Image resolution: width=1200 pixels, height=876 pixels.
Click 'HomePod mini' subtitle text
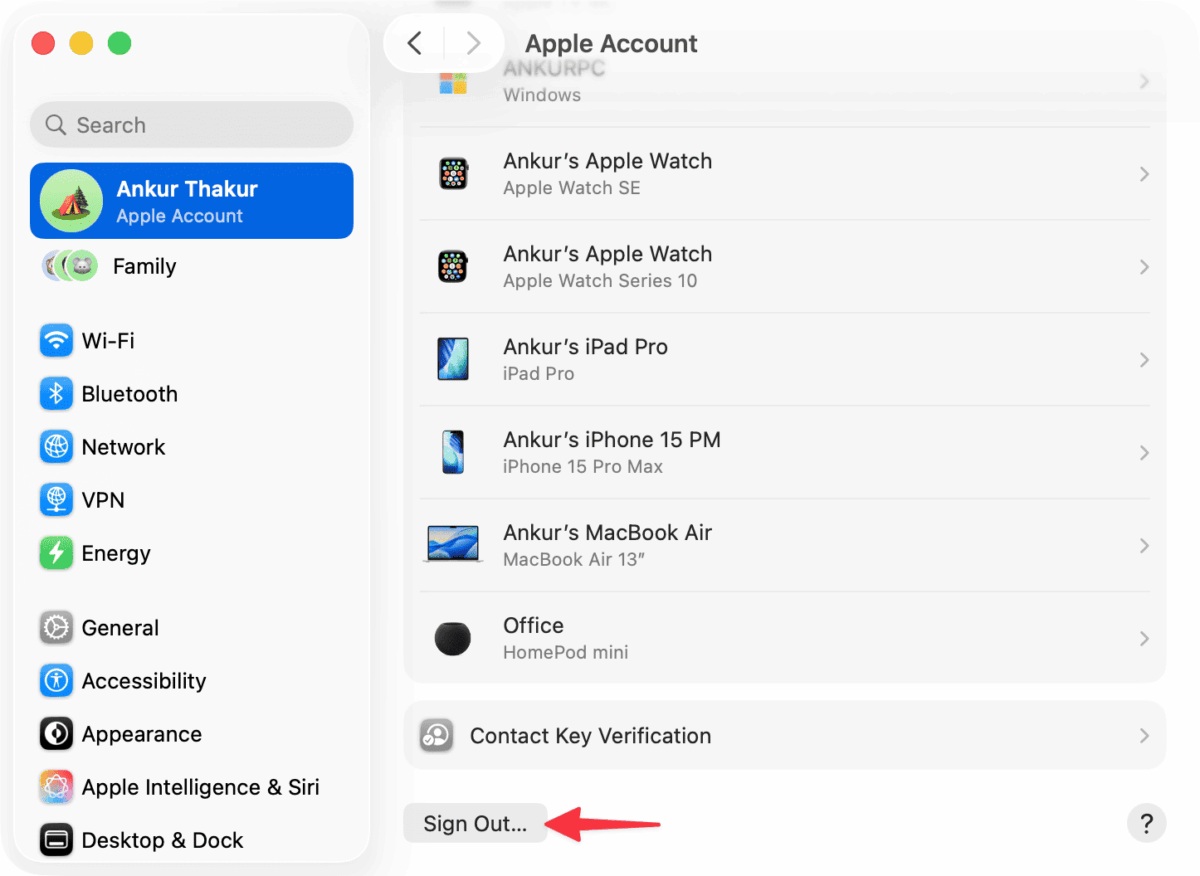coord(566,653)
